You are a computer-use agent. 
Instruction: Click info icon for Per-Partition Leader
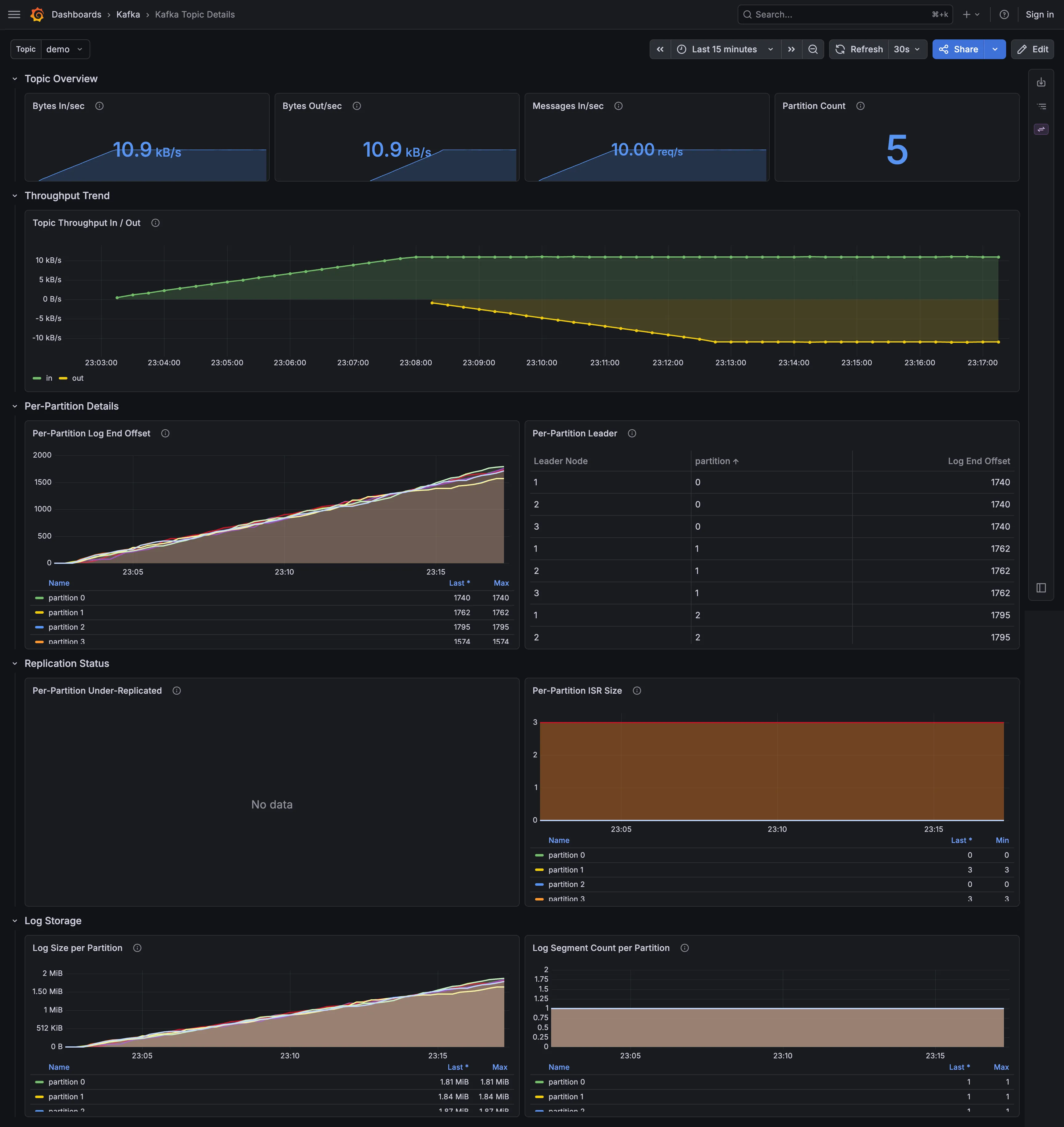pyautogui.click(x=632, y=433)
